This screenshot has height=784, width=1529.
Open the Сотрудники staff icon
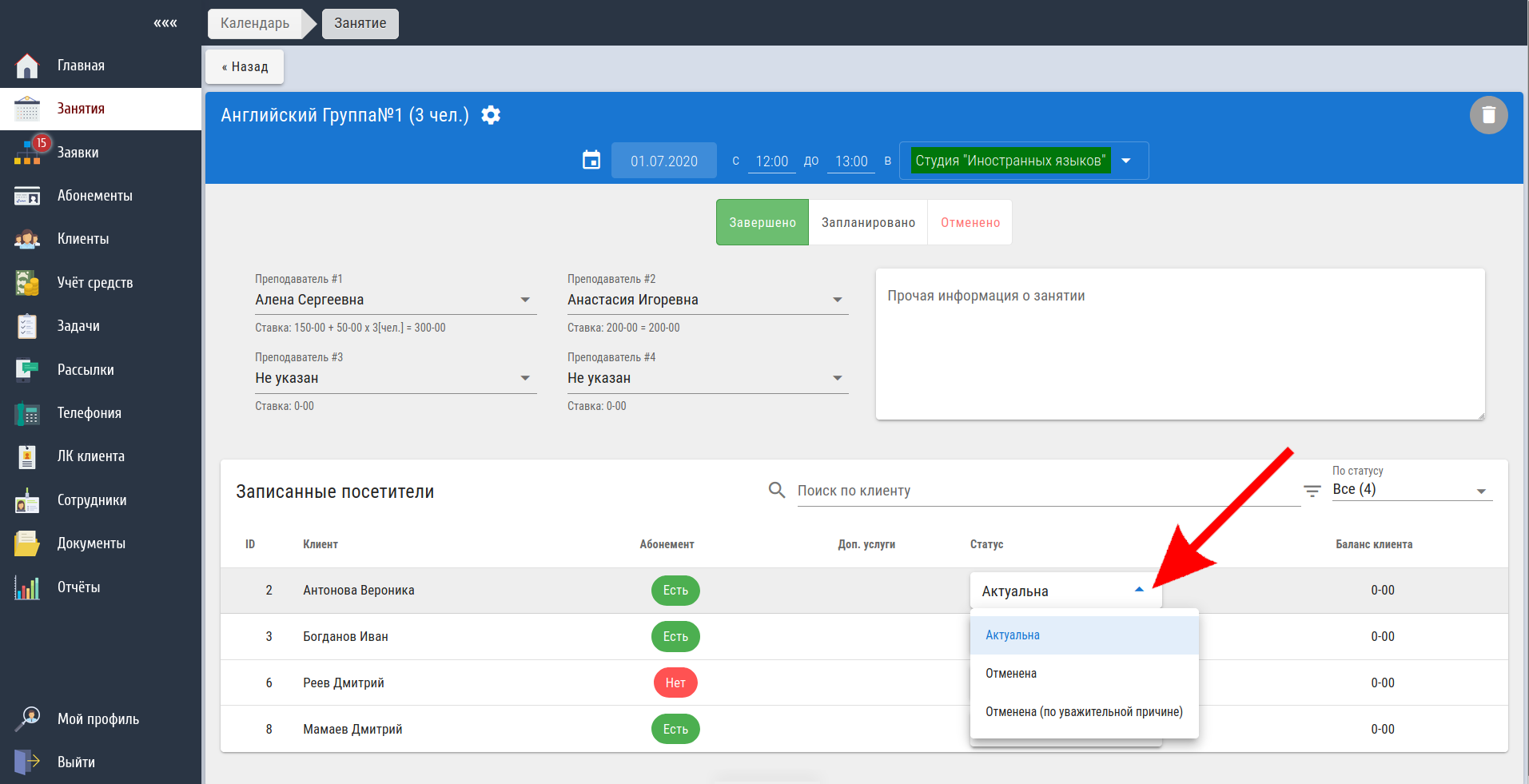[27, 500]
